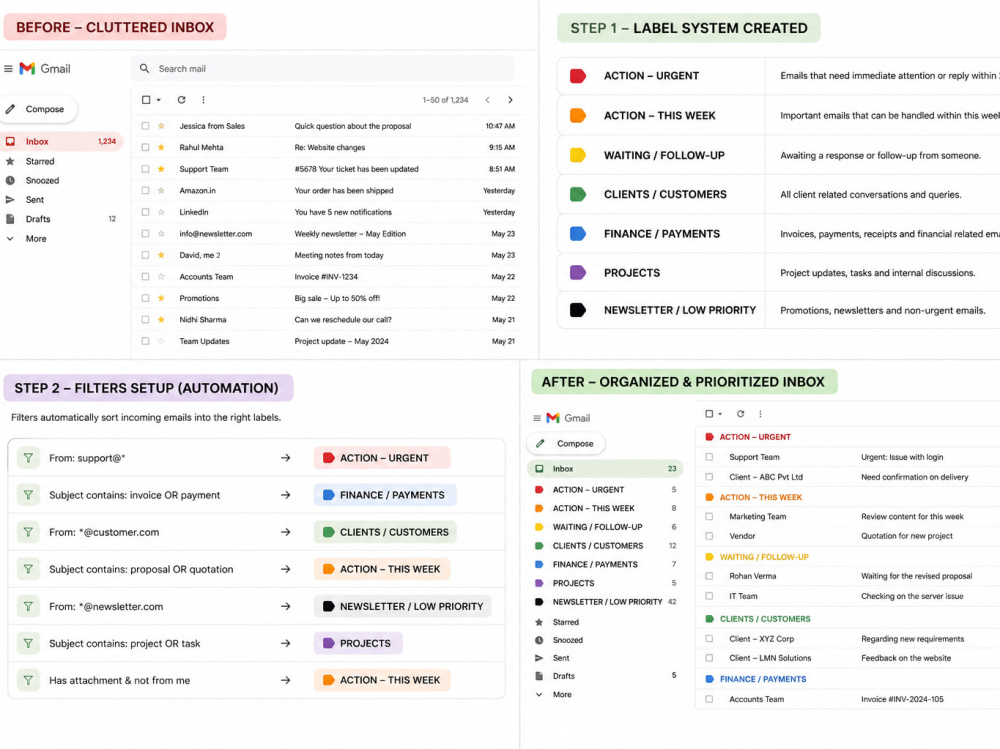Go to the older emails page arrow

[x=510, y=100]
